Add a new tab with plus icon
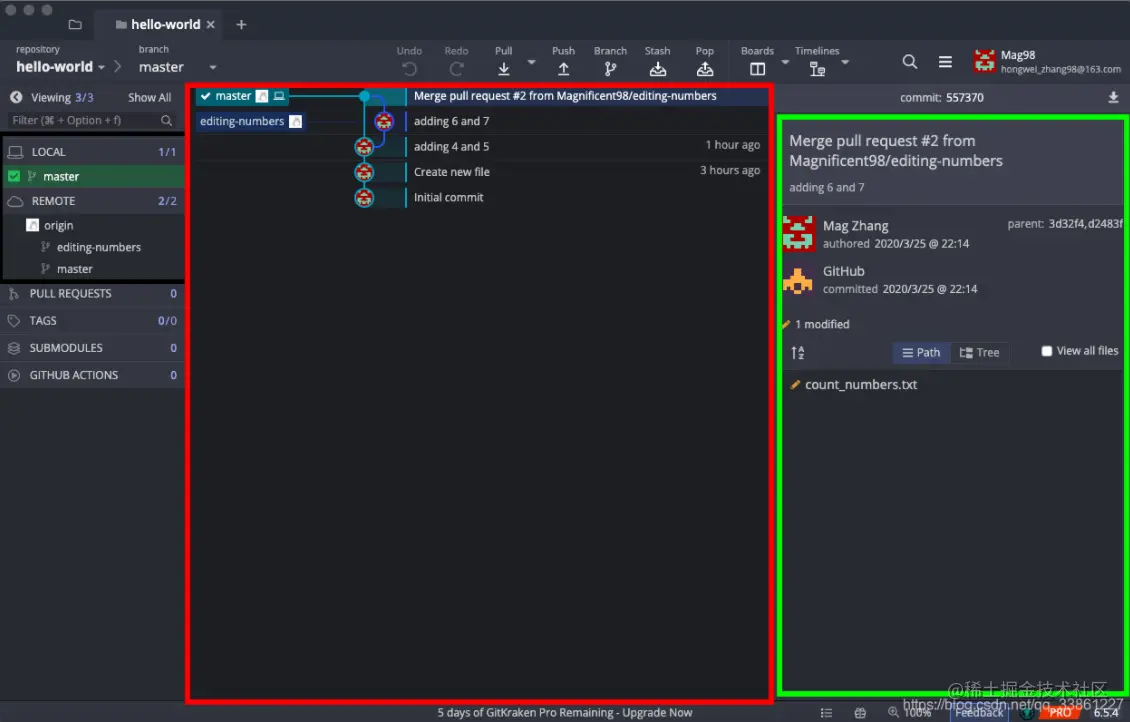 (x=241, y=24)
